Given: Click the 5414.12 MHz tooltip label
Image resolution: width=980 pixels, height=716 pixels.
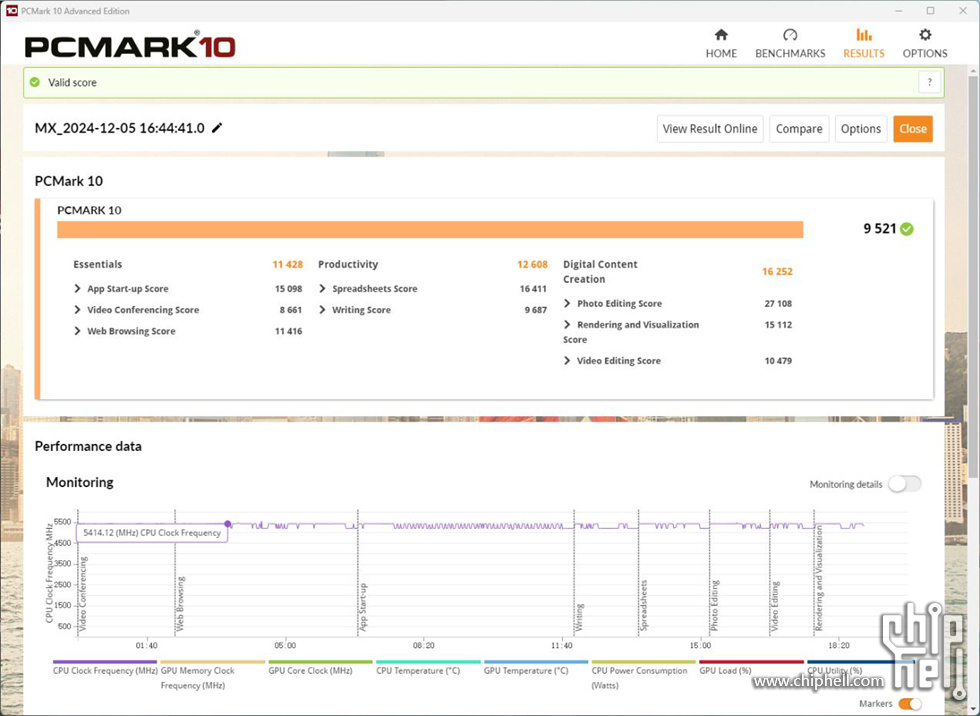Looking at the screenshot, I should coord(152,533).
